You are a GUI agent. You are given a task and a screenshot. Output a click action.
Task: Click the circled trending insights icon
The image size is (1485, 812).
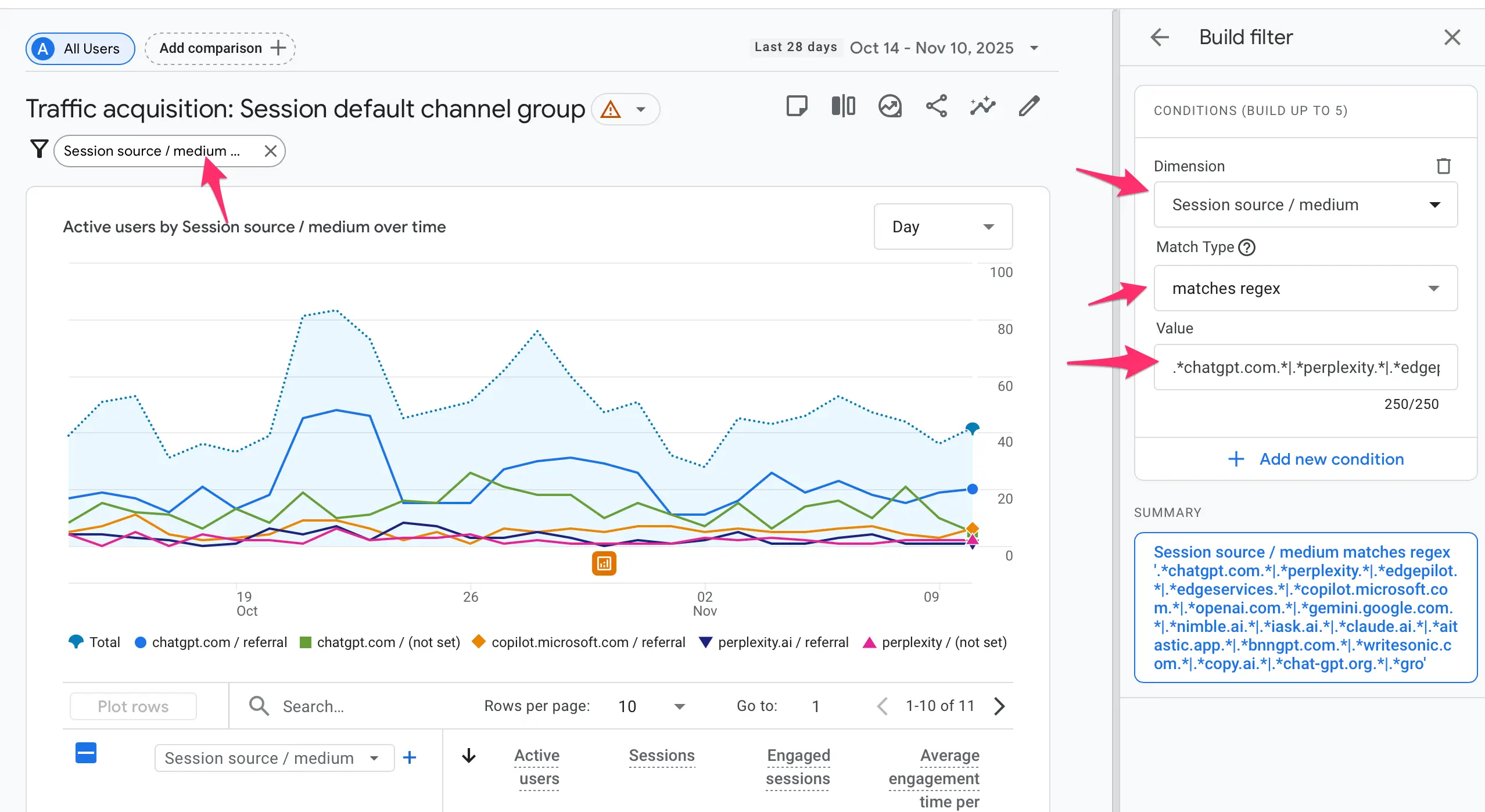[x=890, y=106]
